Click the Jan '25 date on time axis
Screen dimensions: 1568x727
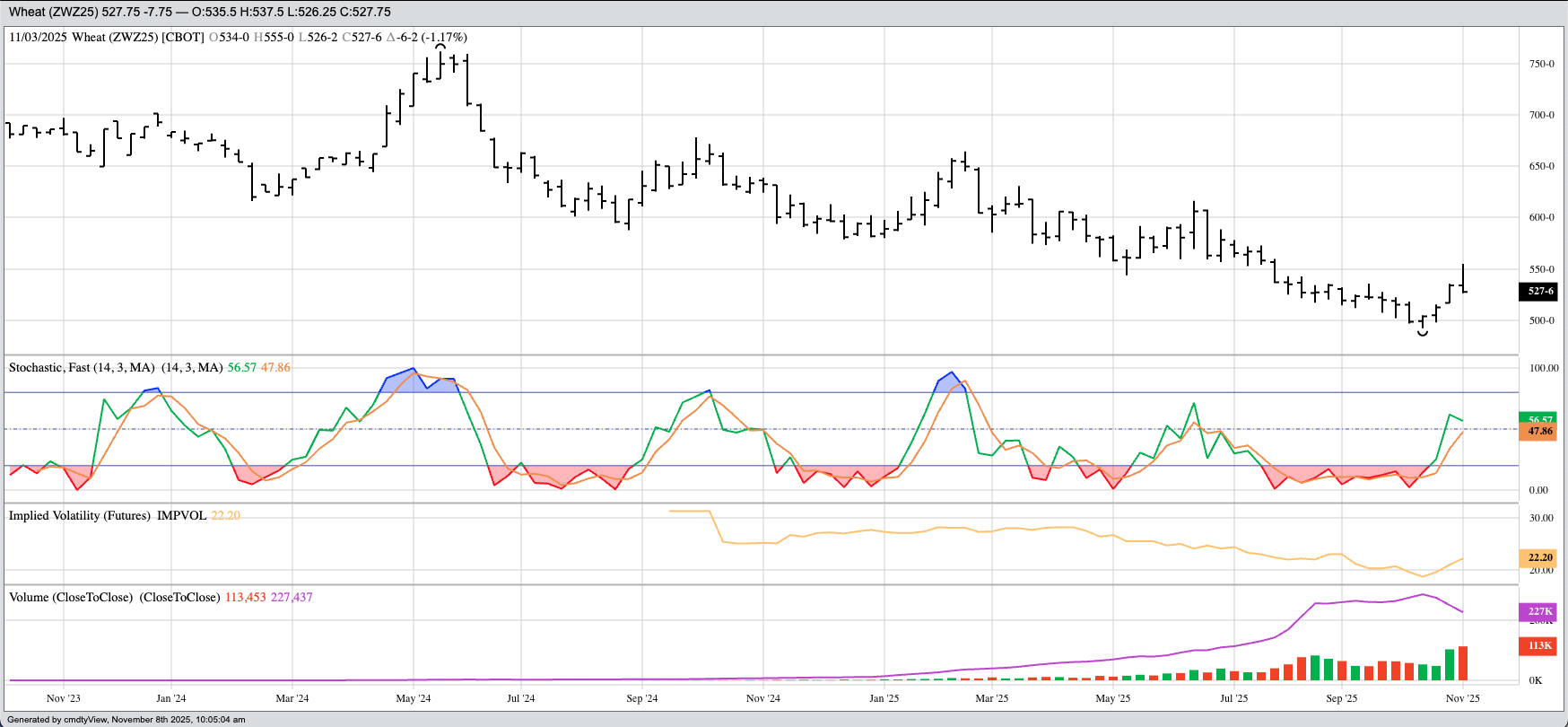click(x=884, y=697)
